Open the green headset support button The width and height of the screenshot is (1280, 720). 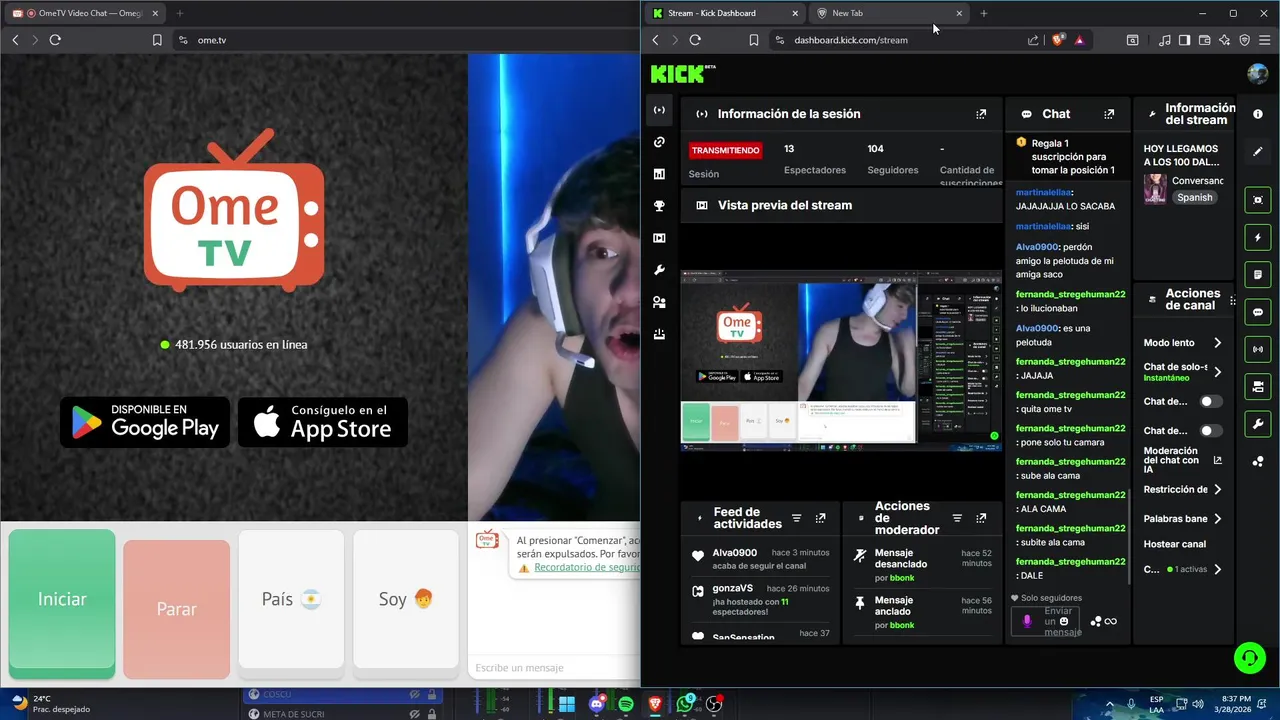[x=1249, y=657]
